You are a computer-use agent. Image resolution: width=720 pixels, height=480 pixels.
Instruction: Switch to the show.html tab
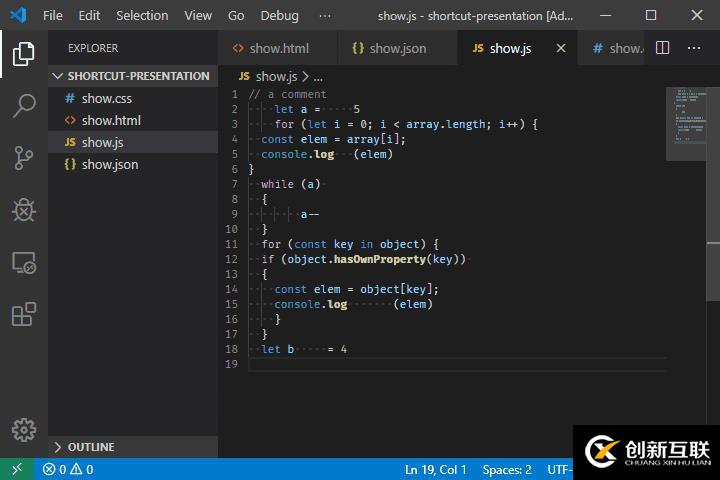278,48
